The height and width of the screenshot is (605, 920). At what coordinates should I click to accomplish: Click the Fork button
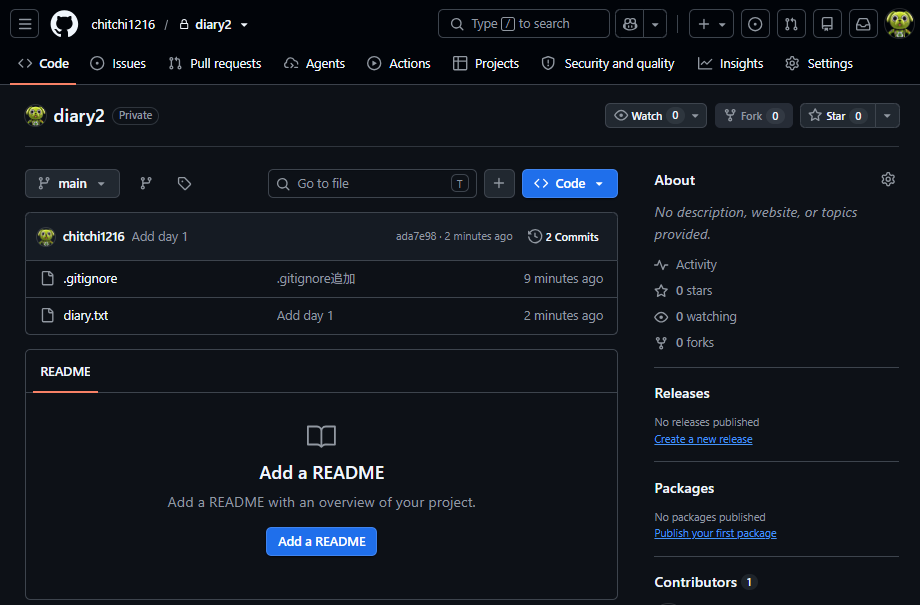pyautogui.click(x=753, y=116)
